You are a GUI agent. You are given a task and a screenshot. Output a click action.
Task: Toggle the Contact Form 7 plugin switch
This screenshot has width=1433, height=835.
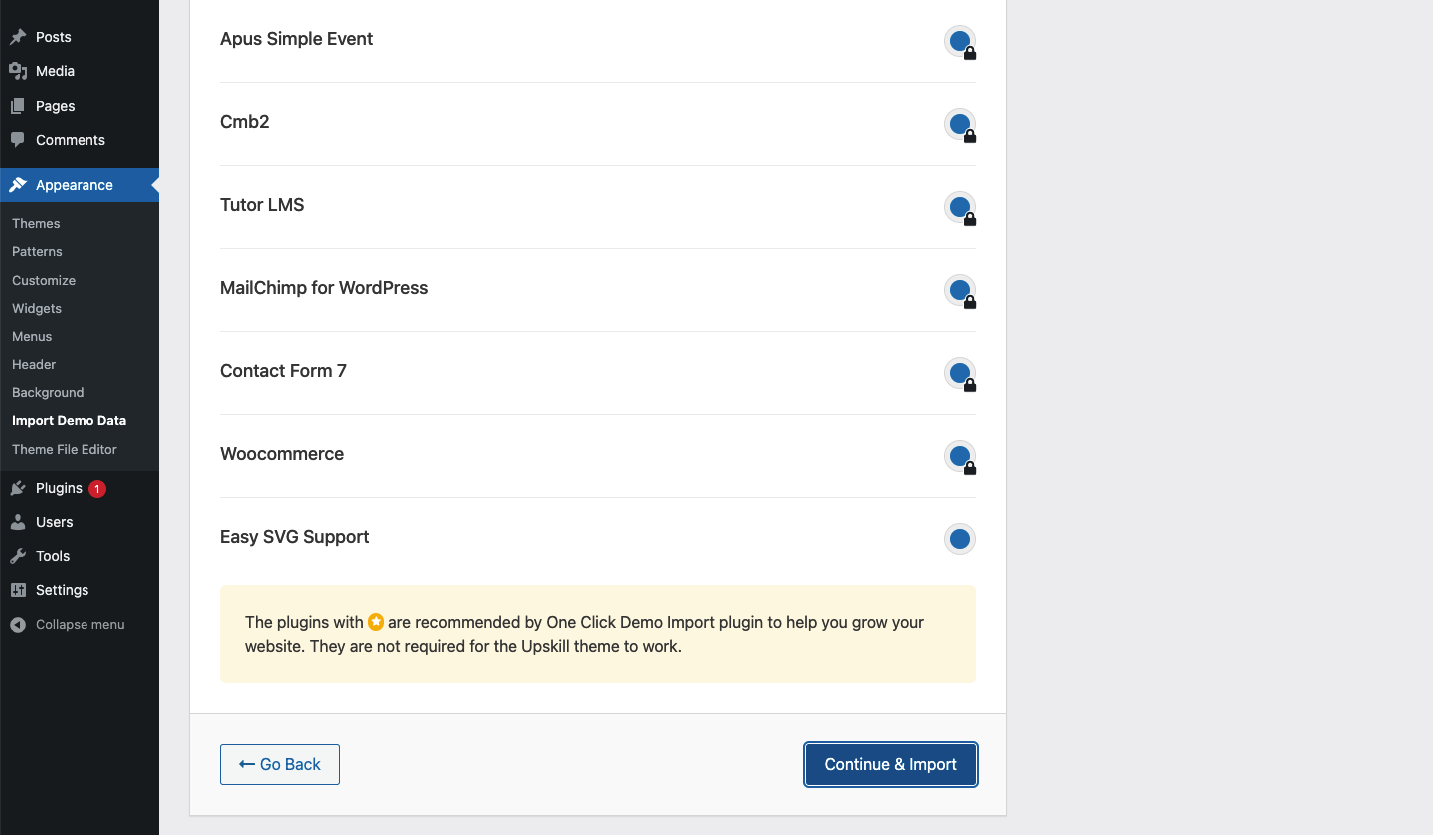pos(959,373)
